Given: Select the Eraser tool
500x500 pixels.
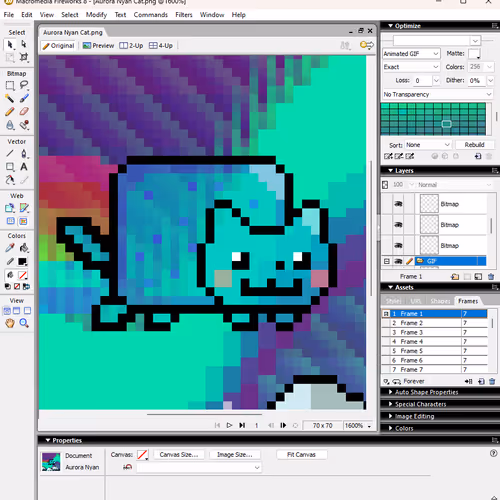Looking at the screenshot, I should (24, 111).
